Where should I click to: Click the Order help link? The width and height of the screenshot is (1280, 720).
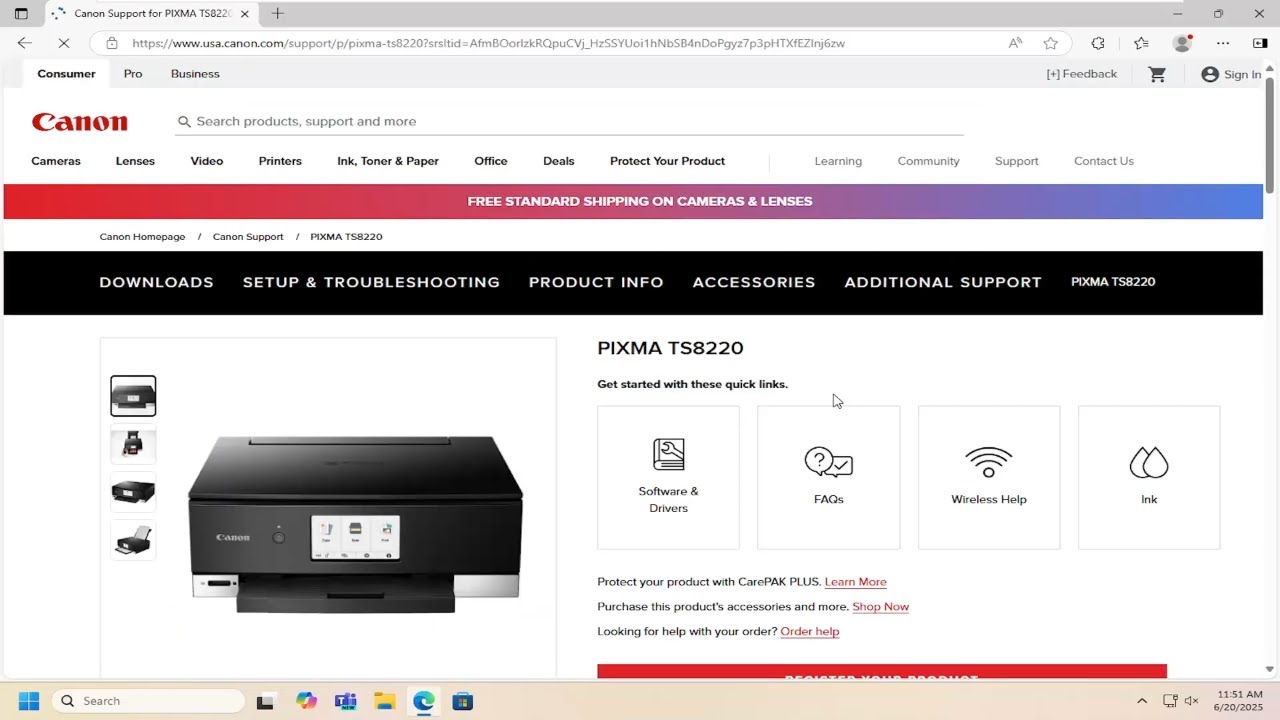(809, 632)
